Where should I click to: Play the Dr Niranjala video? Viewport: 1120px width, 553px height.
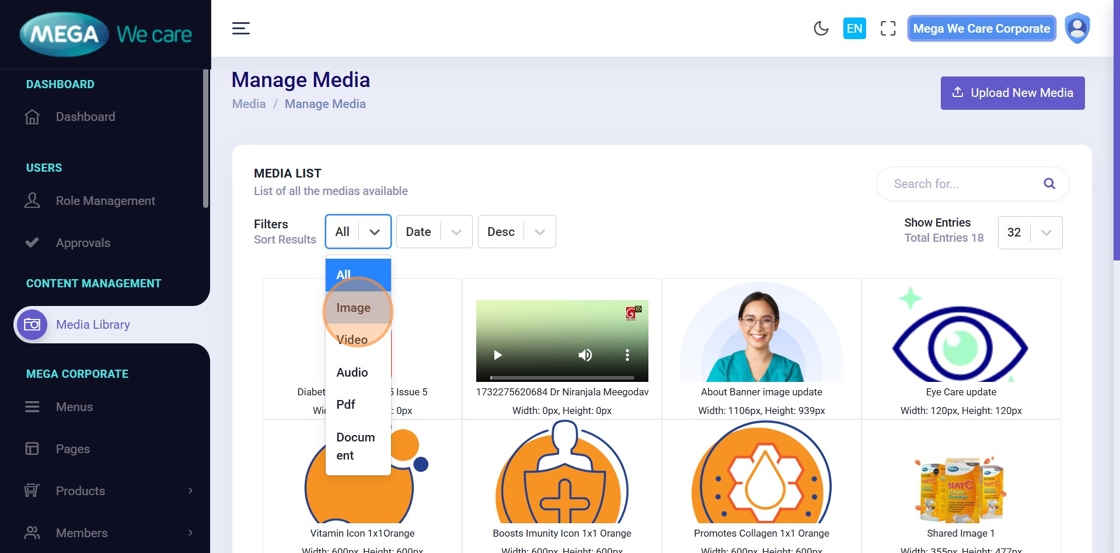pos(498,355)
